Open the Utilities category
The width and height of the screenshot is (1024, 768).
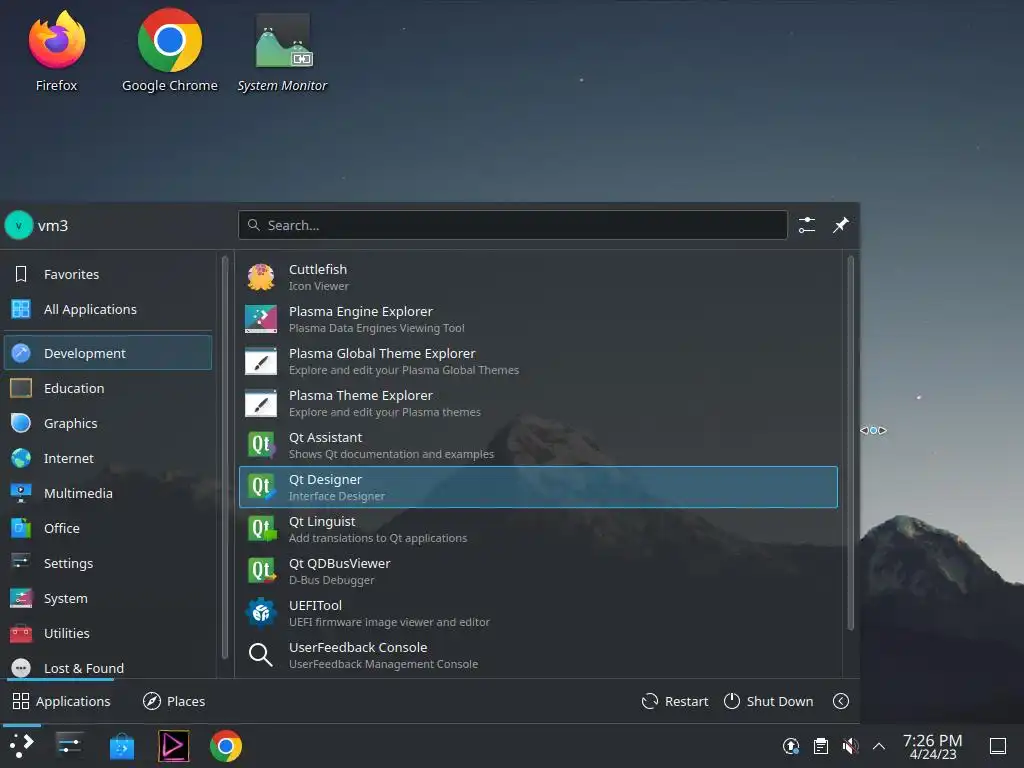(x=108, y=633)
